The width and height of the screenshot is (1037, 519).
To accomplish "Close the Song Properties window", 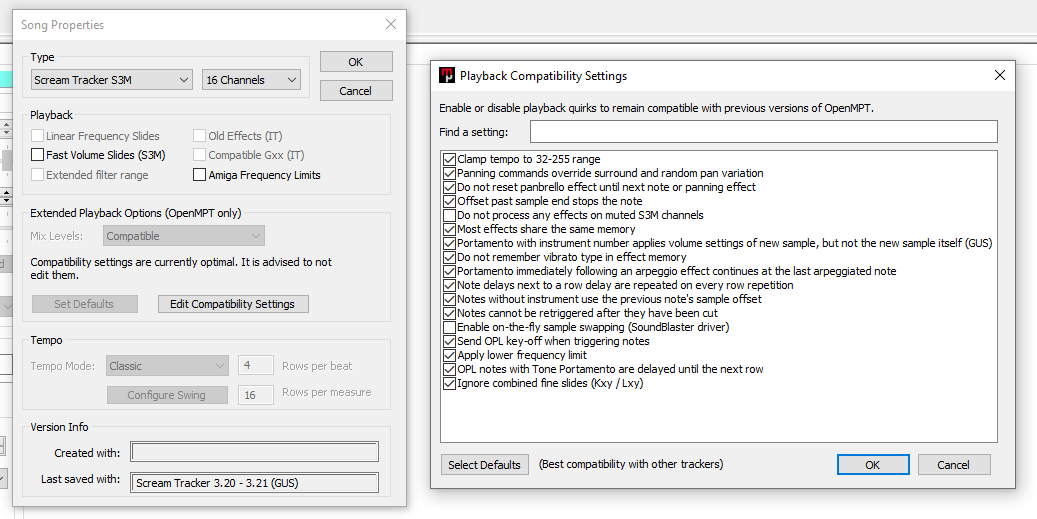I will (x=391, y=24).
